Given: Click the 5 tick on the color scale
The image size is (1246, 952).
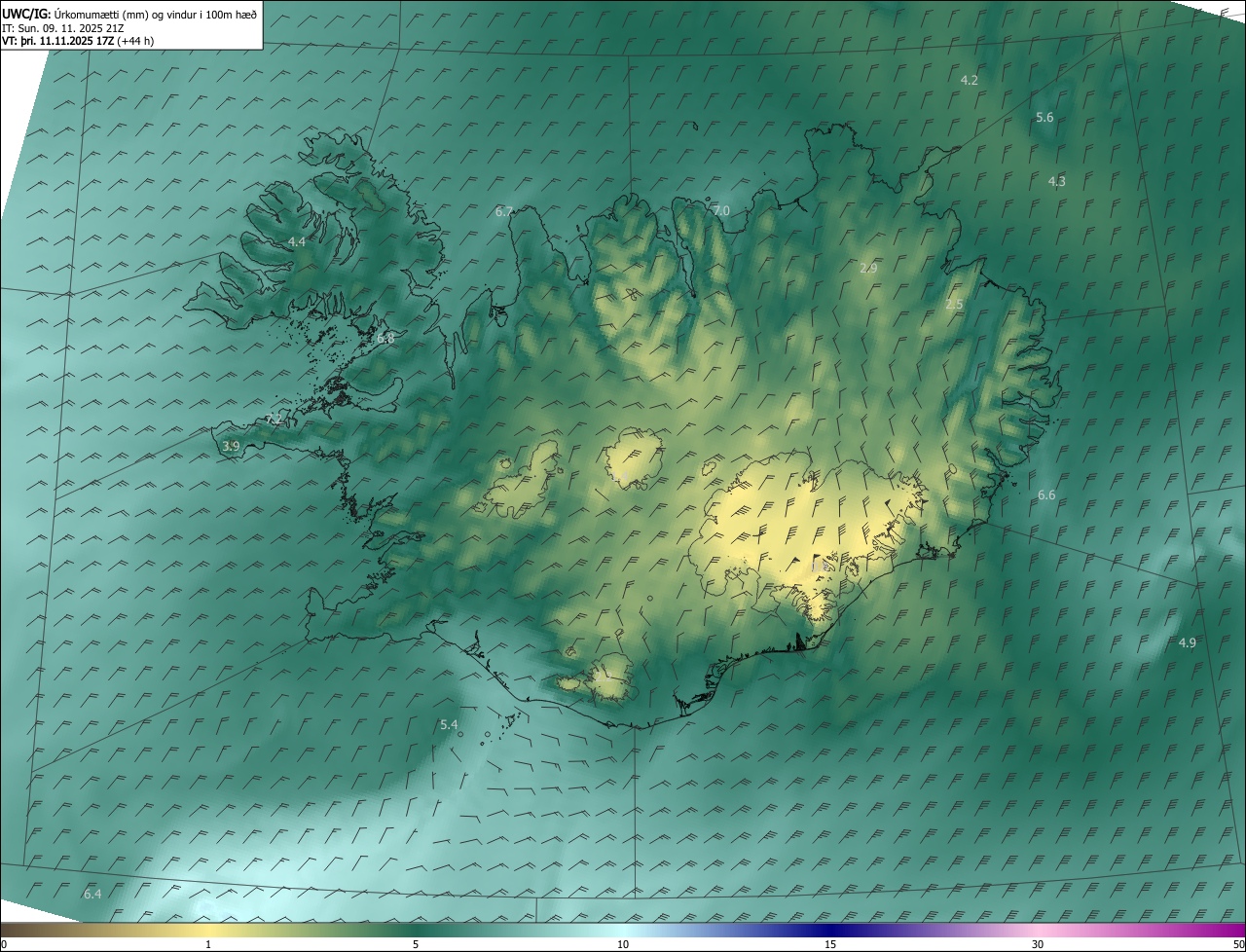Looking at the screenshot, I should click(416, 945).
